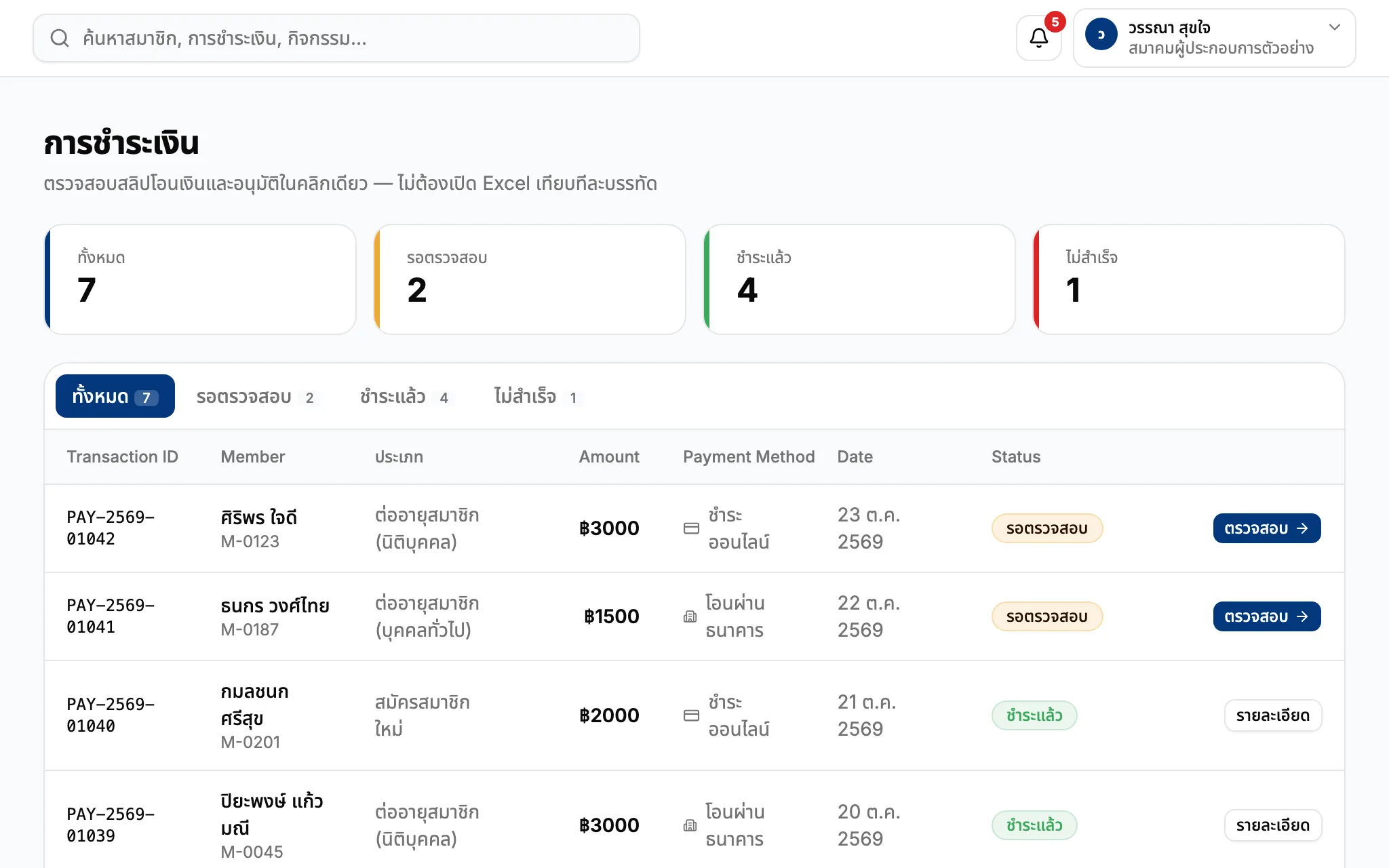This screenshot has height=868, width=1389.
Task: Open รายละเอียด for PAY-2569-01039
Action: click(x=1272, y=825)
